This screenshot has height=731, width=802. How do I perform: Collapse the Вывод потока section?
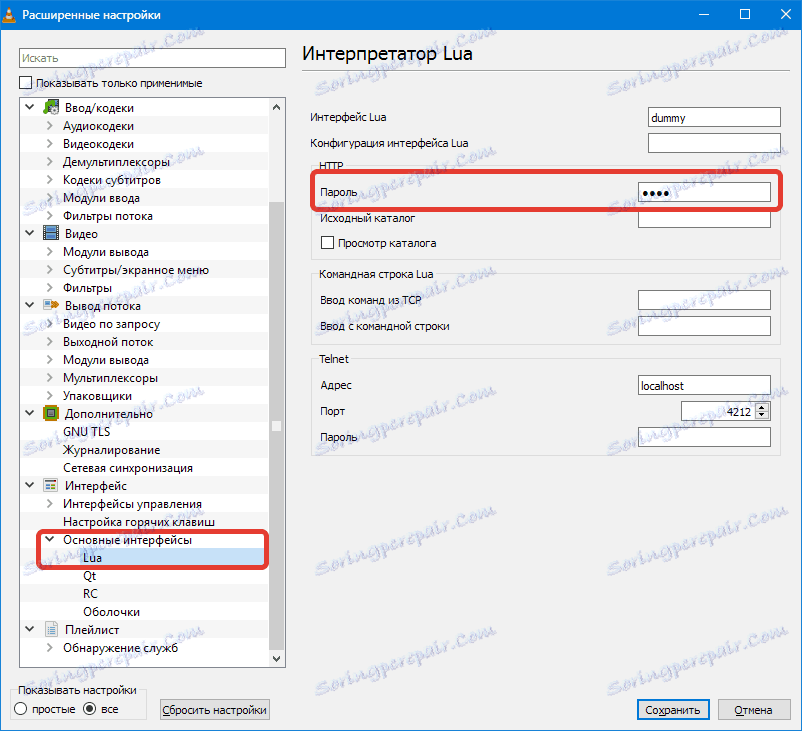[30, 305]
